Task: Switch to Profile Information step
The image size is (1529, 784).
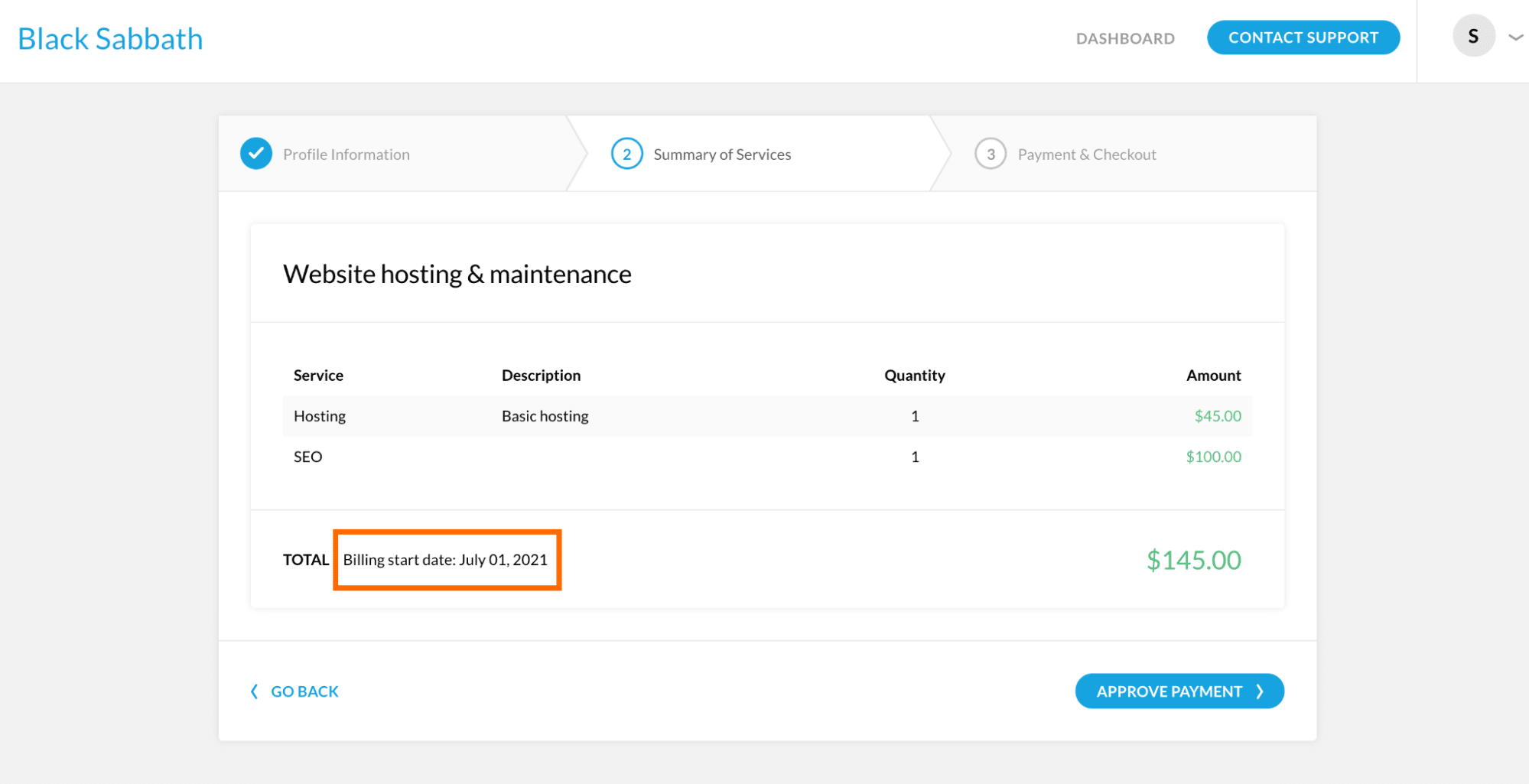Action: (x=346, y=155)
